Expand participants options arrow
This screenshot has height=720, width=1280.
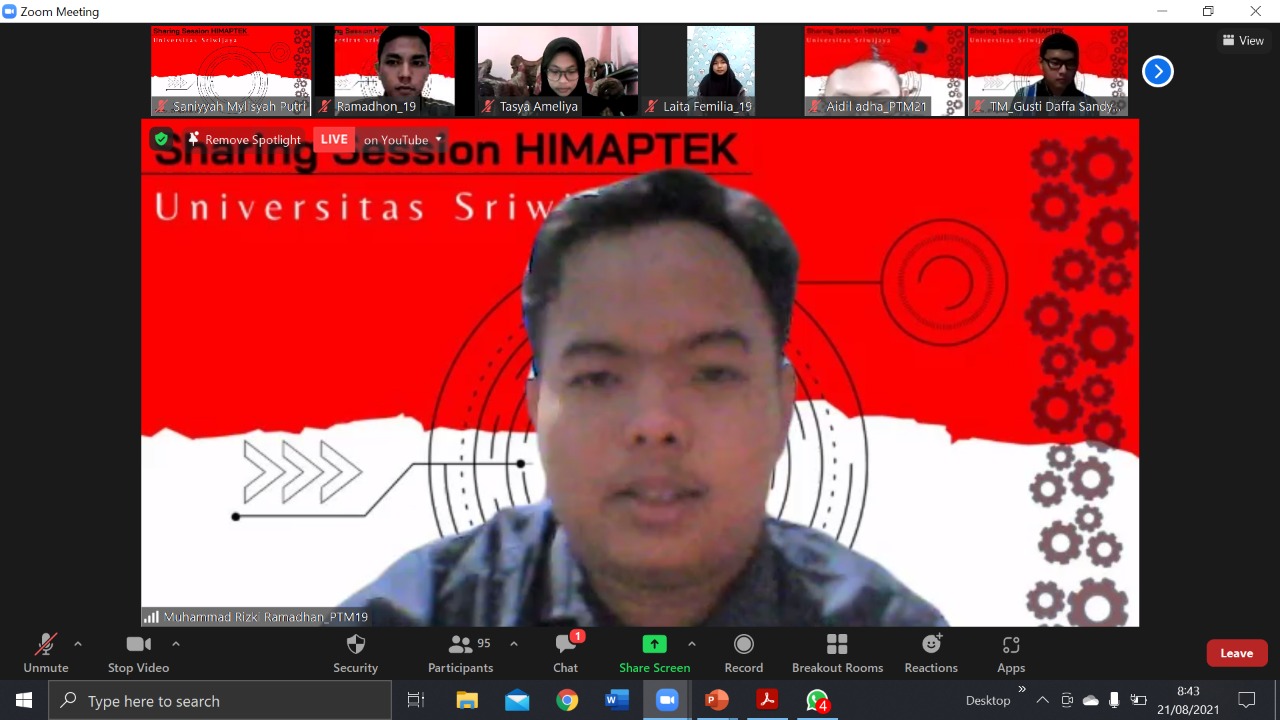[514, 644]
